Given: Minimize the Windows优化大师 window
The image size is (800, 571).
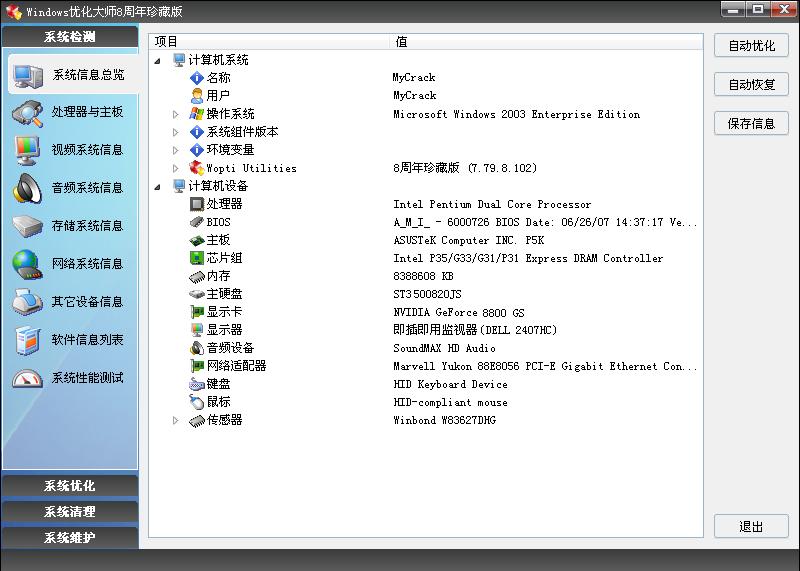Looking at the screenshot, I should click(x=733, y=10).
